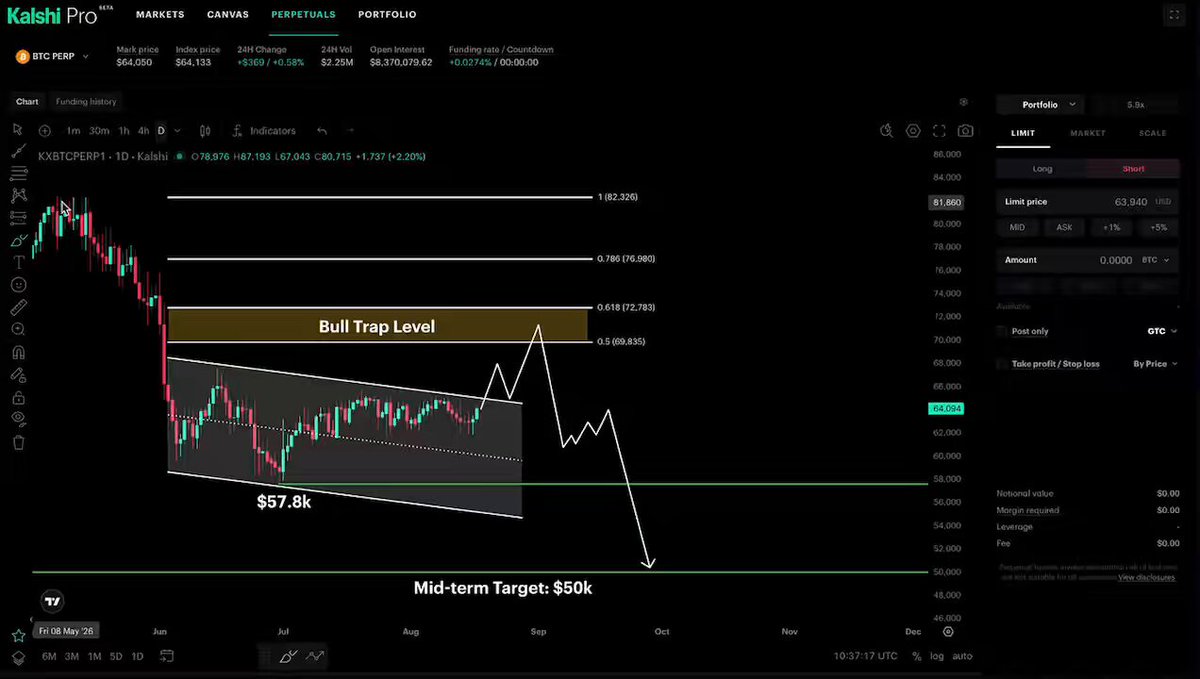Add symbol comparison with plus circle icon
Screen dimensions: 1200x679
(x=45, y=131)
